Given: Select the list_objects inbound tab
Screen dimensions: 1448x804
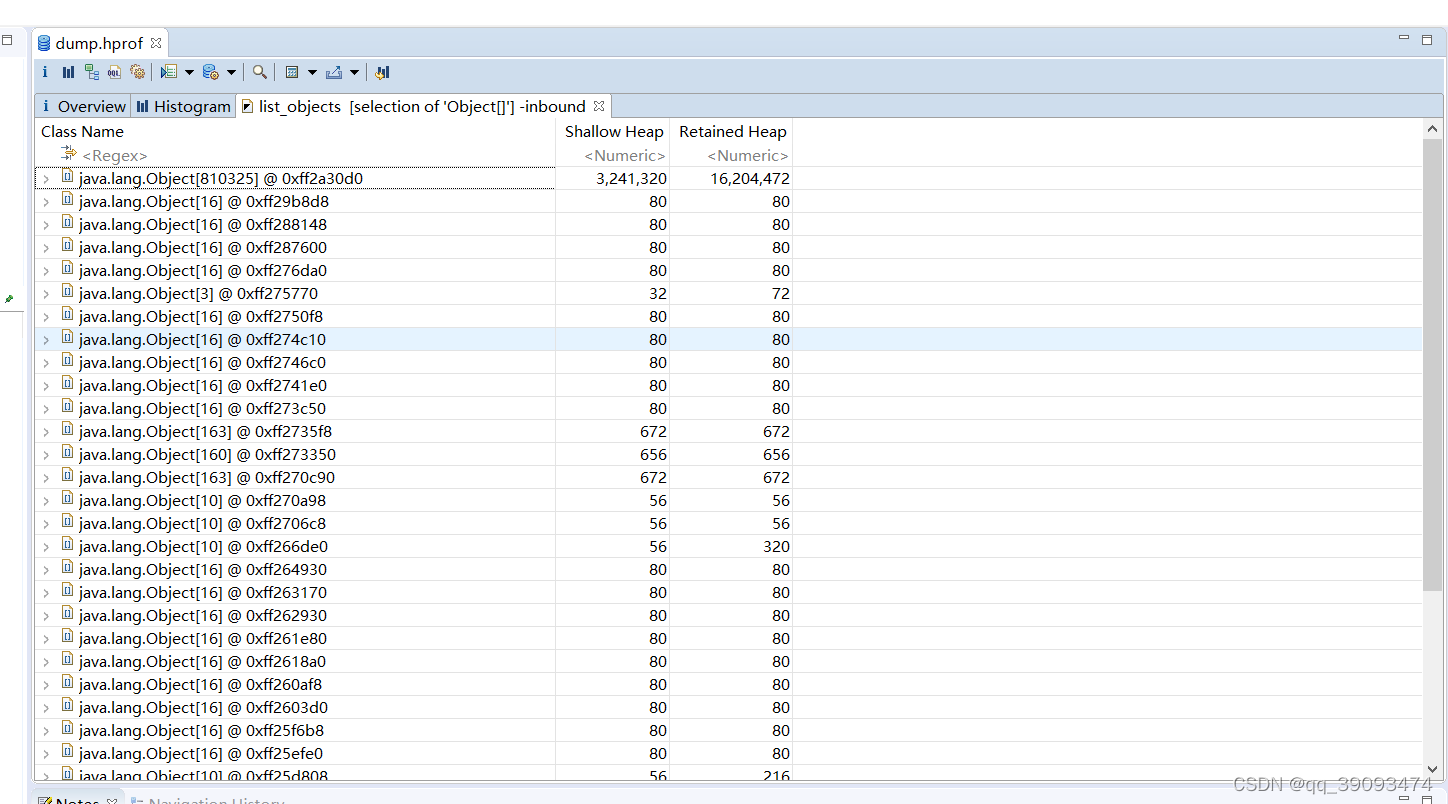Looking at the screenshot, I should click(x=422, y=106).
